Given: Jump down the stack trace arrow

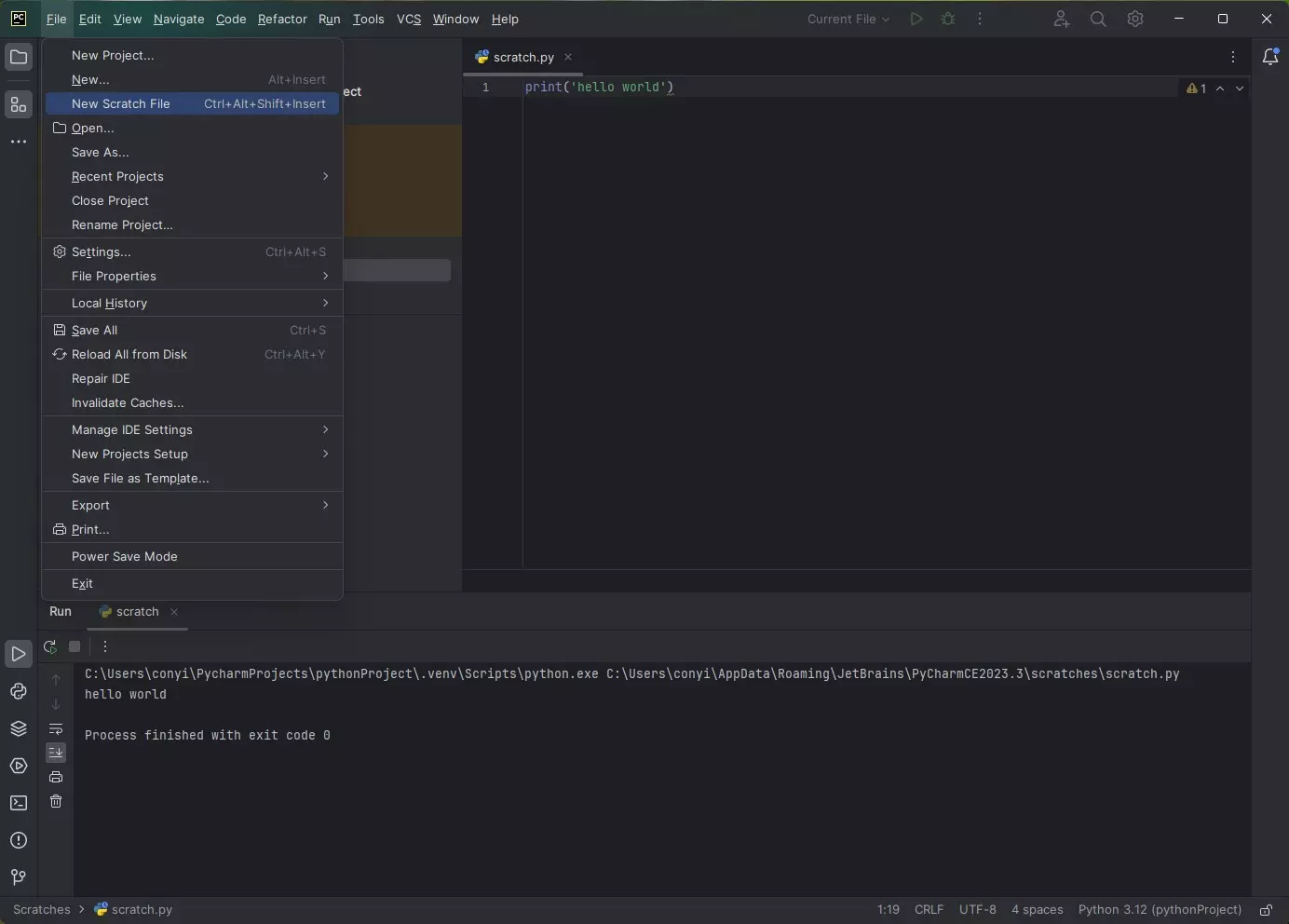Looking at the screenshot, I should [x=56, y=704].
